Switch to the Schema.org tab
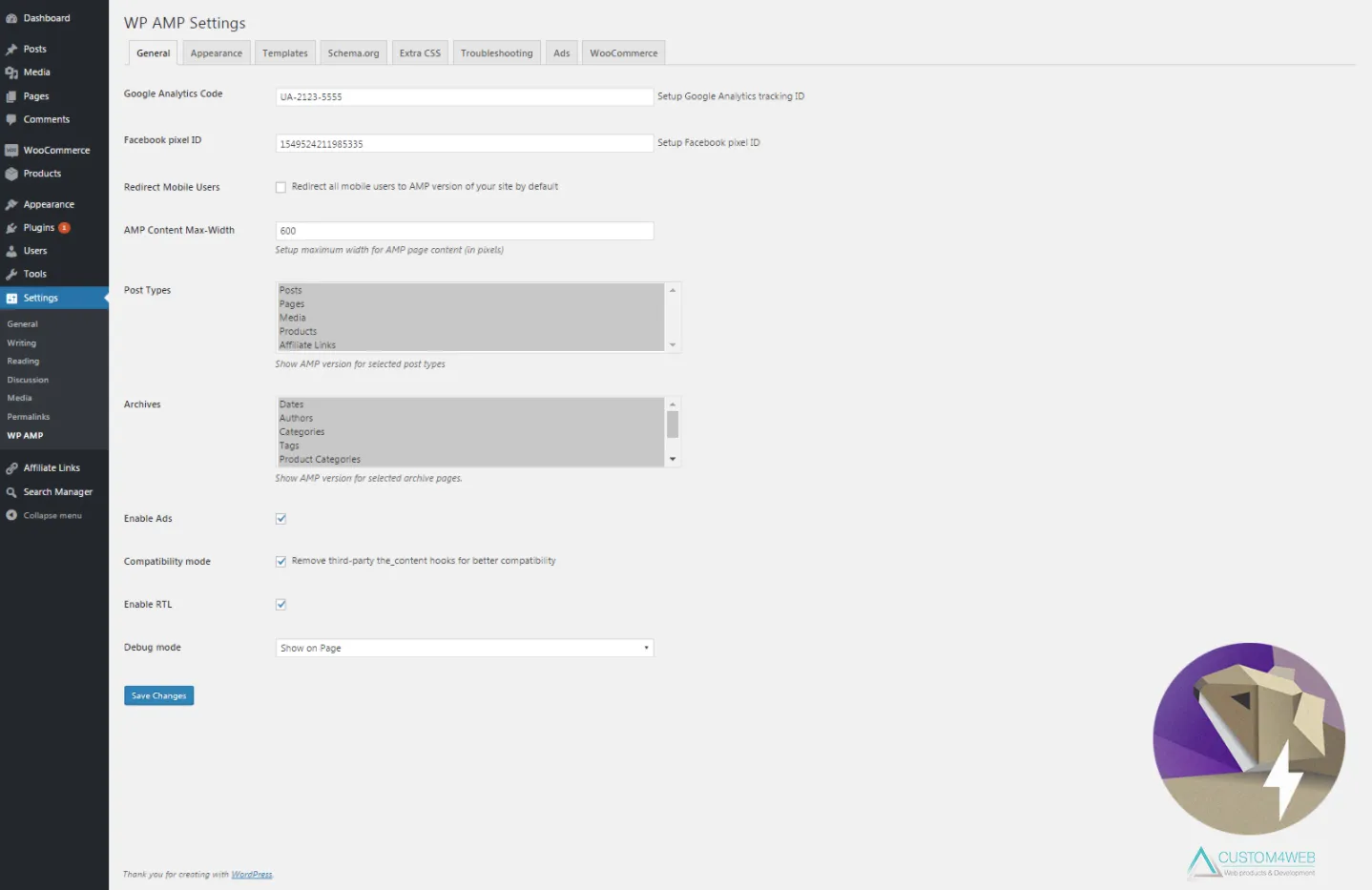The height and width of the screenshot is (890, 1372). click(353, 53)
